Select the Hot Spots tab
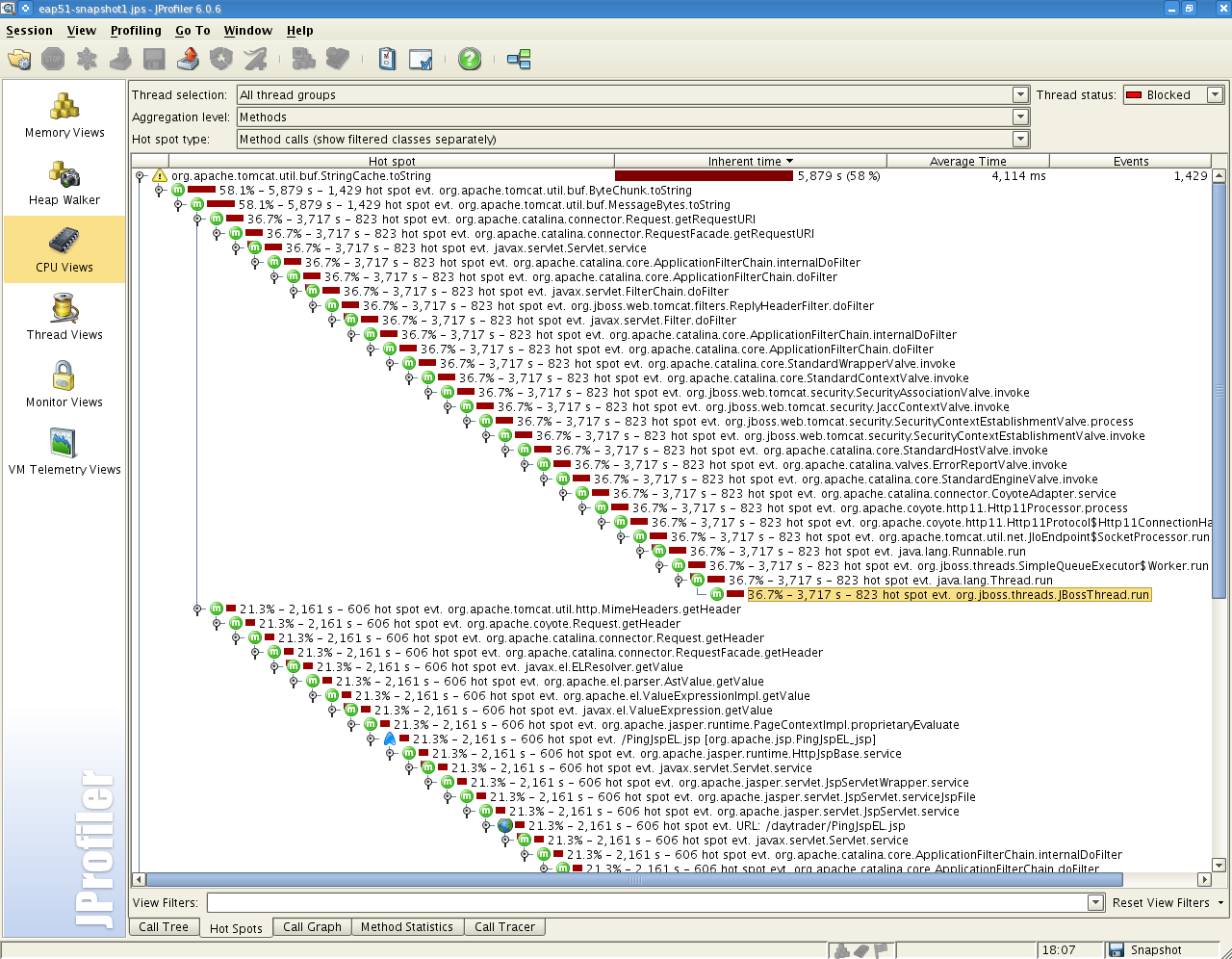The height and width of the screenshot is (959, 1232). click(x=236, y=928)
